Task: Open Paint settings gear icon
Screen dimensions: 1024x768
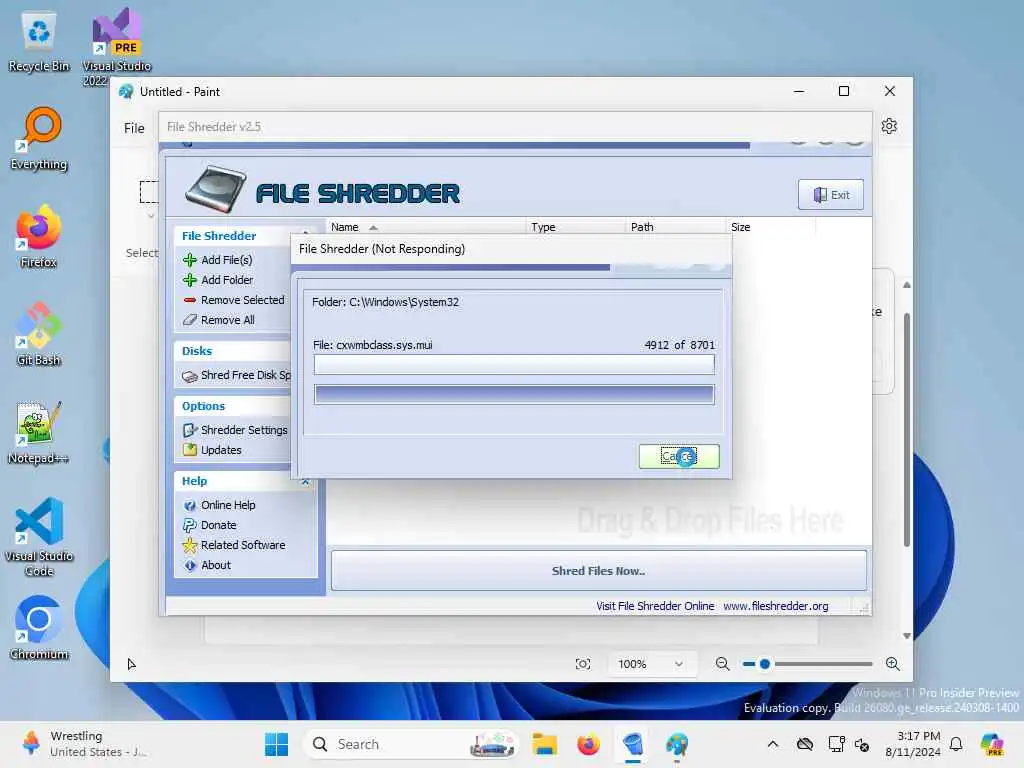Action: click(889, 126)
